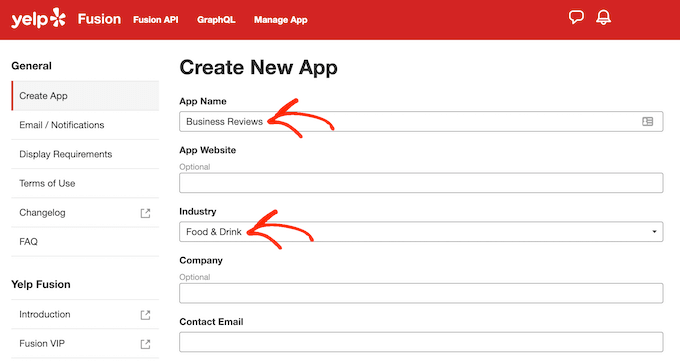
Task: Click the General section heading
Action: tap(31, 66)
